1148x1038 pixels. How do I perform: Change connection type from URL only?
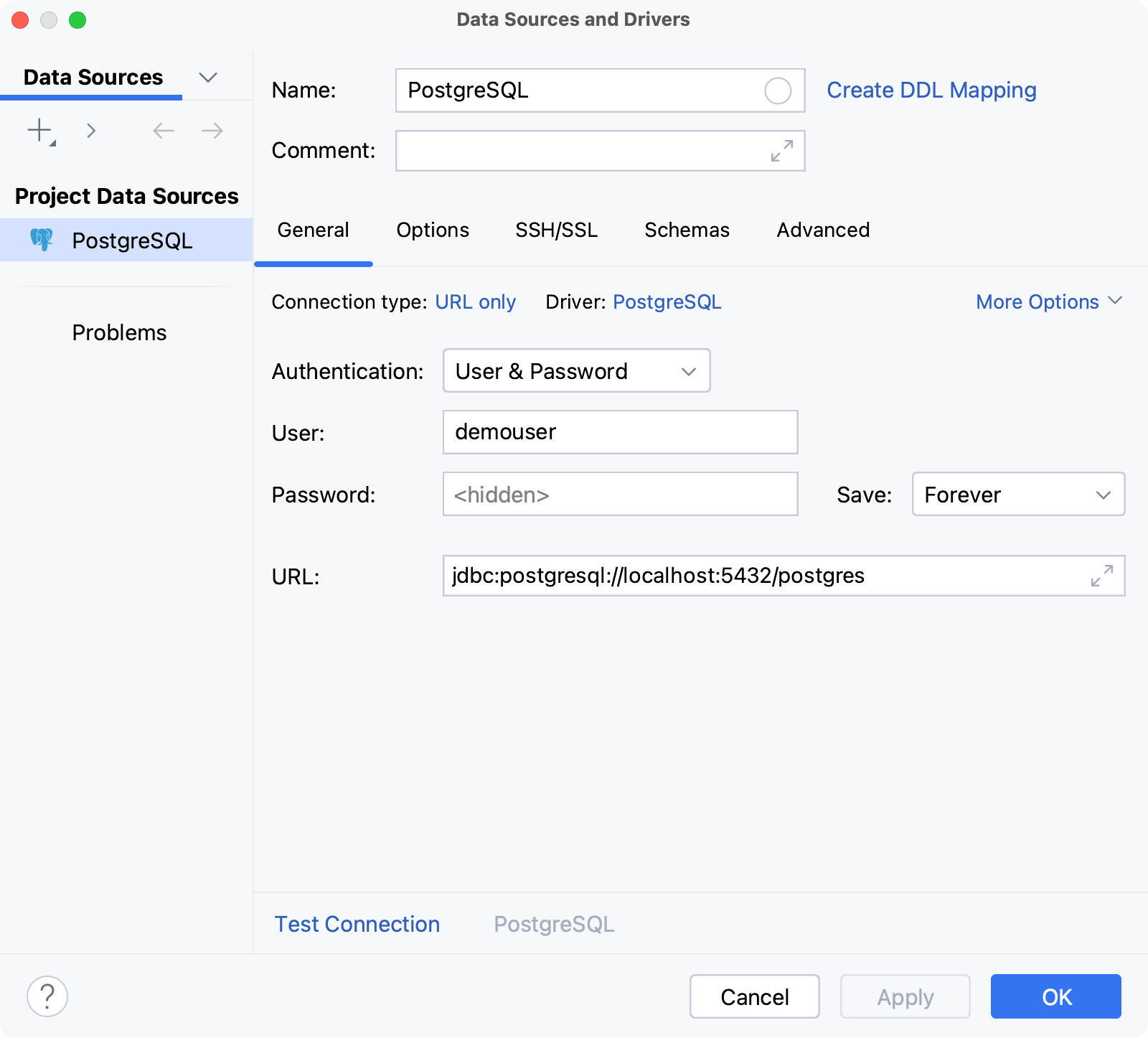[476, 301]
